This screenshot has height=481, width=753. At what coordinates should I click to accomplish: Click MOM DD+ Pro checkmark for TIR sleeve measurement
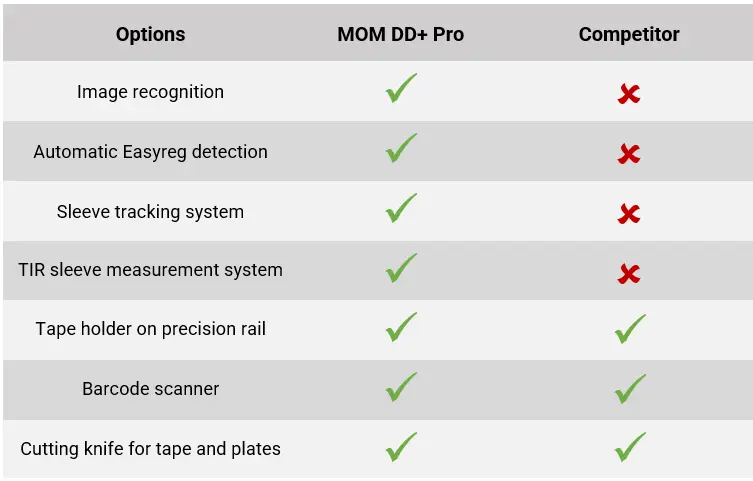[401, 269]
